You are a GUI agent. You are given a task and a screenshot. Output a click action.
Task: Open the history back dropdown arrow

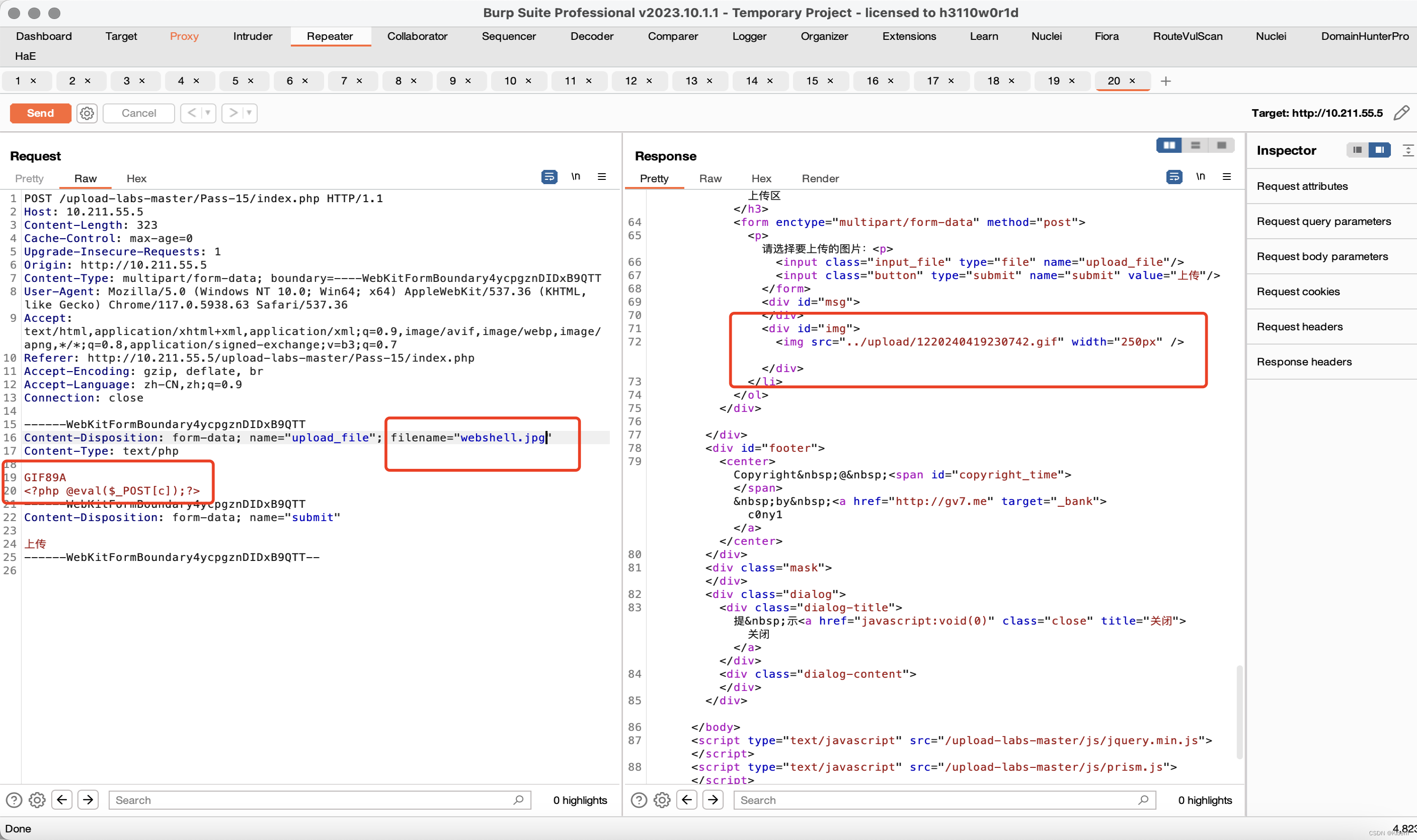[x=208, y=113]
